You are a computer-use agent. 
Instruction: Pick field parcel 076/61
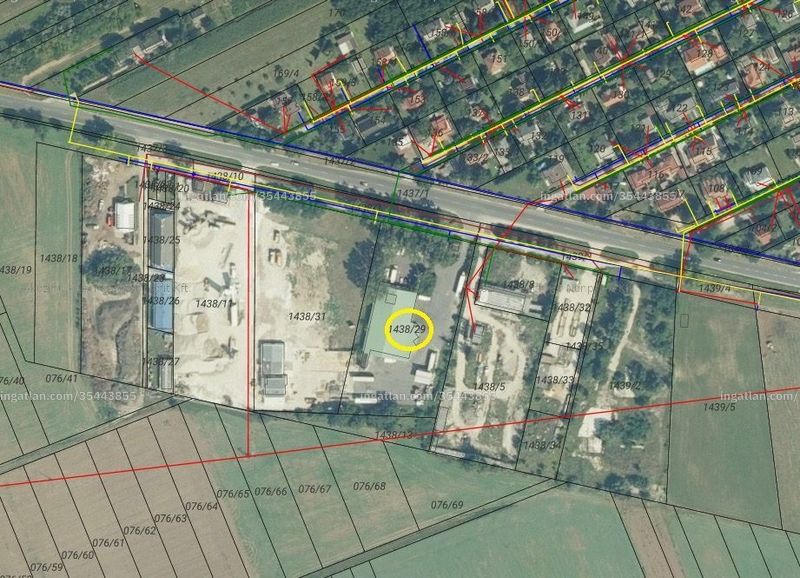(109, 543)
